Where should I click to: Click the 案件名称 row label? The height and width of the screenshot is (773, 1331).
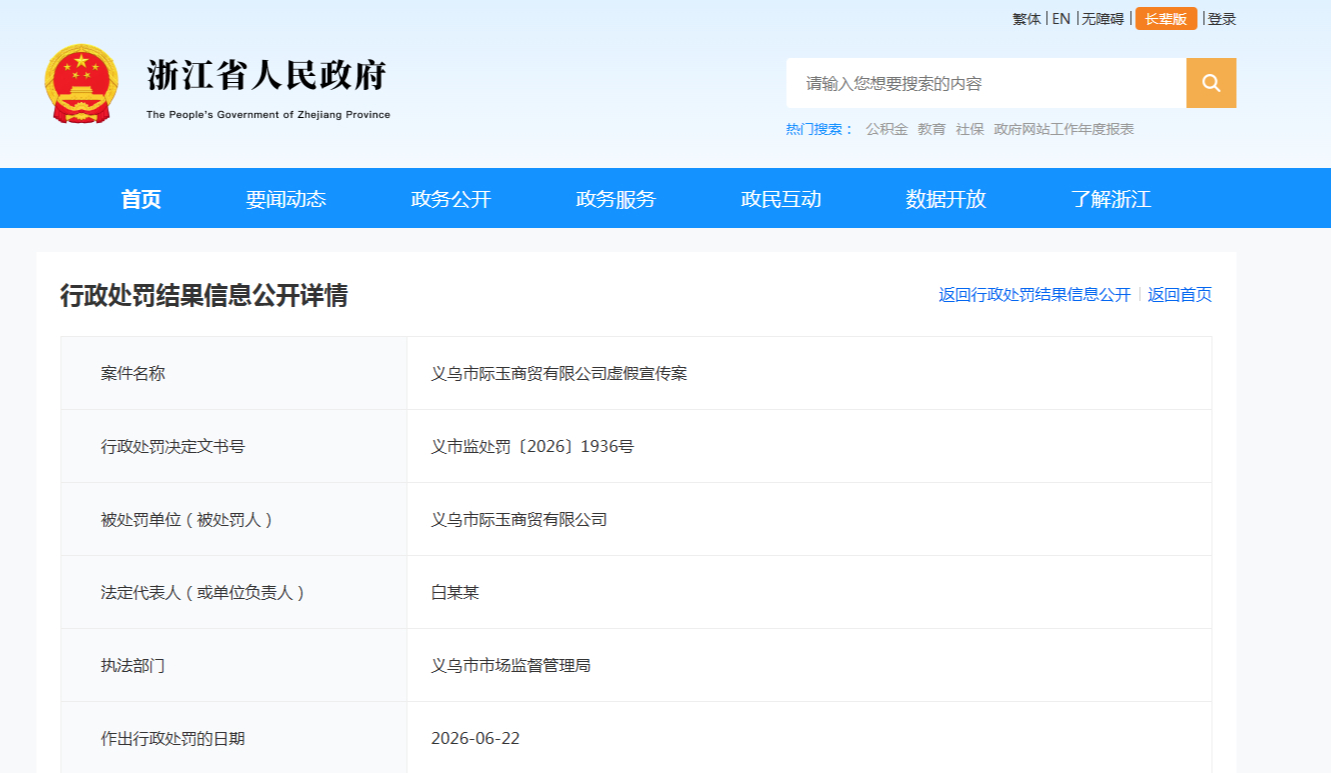(133, 373)
